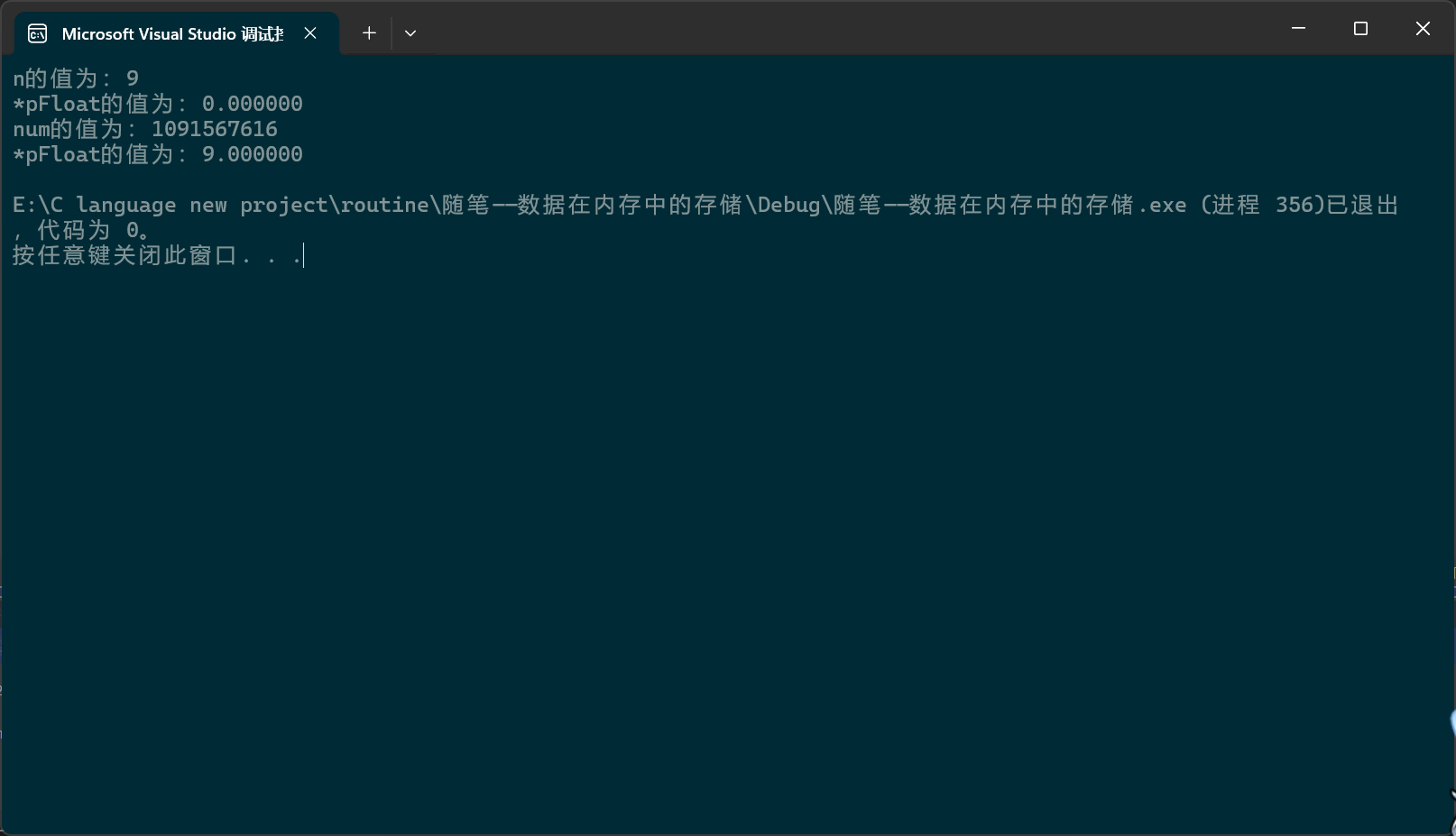Click the '*pFloat的值为: 9.000000' output line
Image resolution: width=1456 pixels, height=836 pixels.
click(x=158, y=154)
